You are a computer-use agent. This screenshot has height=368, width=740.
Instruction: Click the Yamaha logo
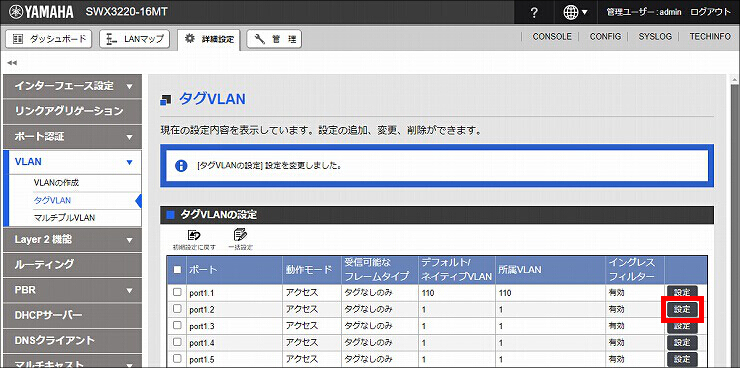coord(41,12)
